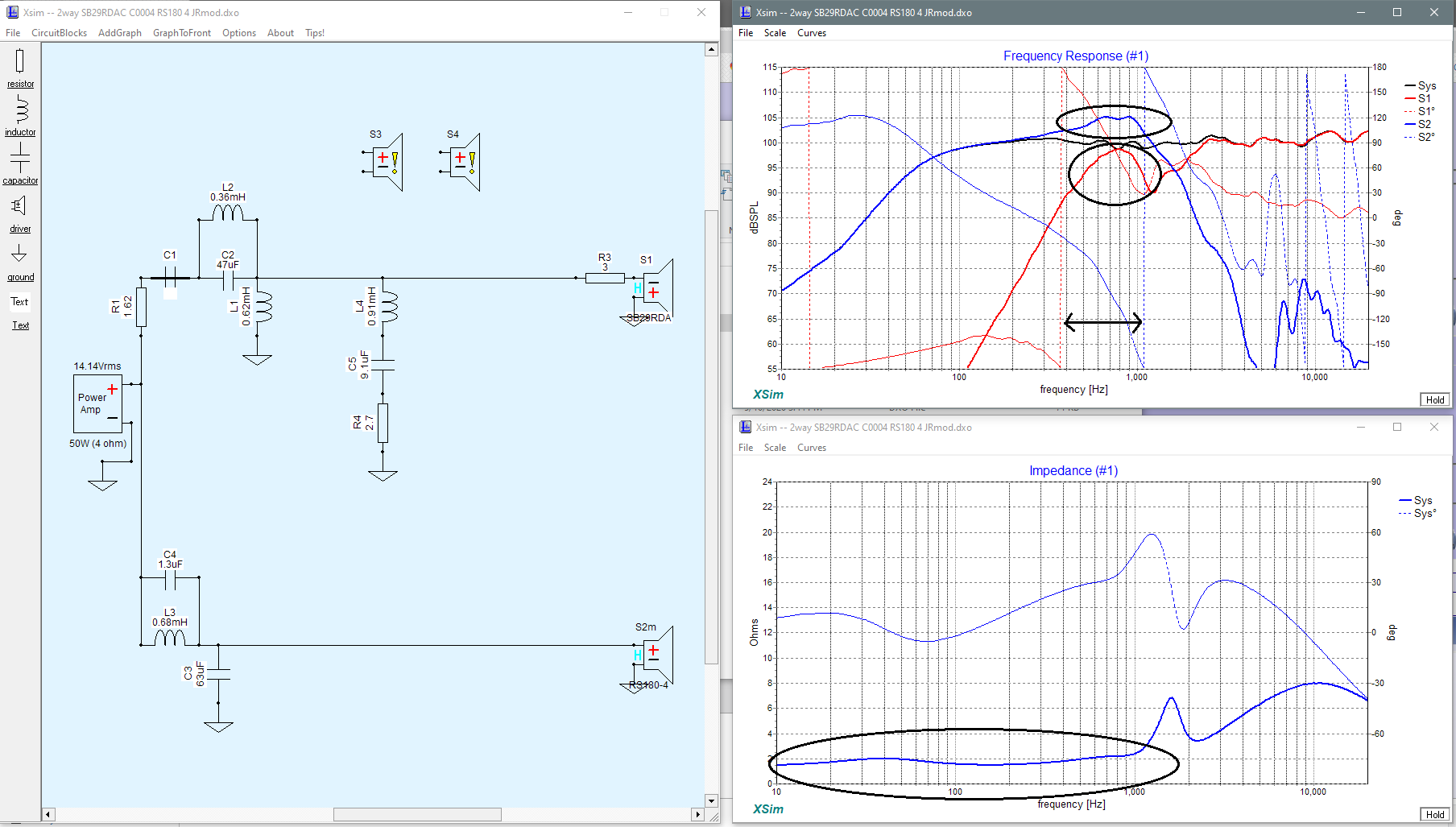Click inductor L3 0.68mH
The width and height of the screenshot is (1456, 827).
(170, 637)
